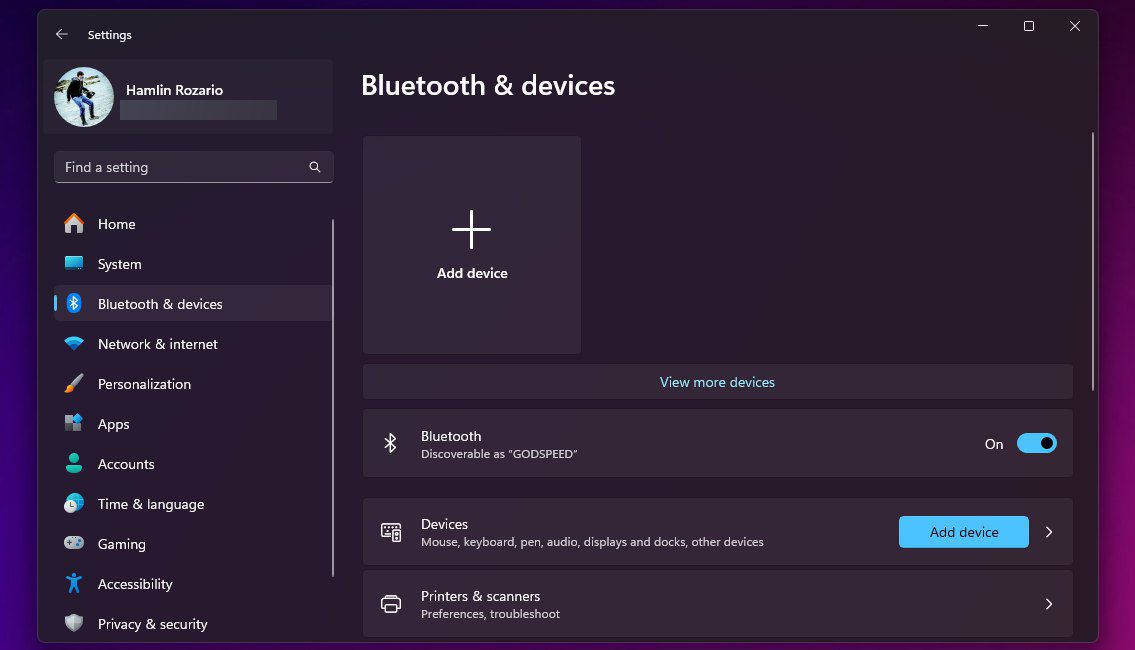The height and width of the screenshot is (650, 1135).
Task: Click the main content vertical scrollbar
Action: pyautogui.click(x=1093, y=260)
